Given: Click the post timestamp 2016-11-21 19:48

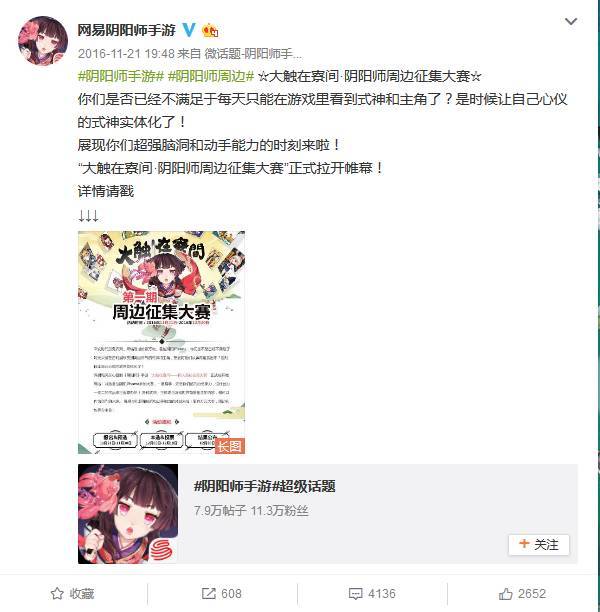Looking at the screenshot, I should click(126, 53).
